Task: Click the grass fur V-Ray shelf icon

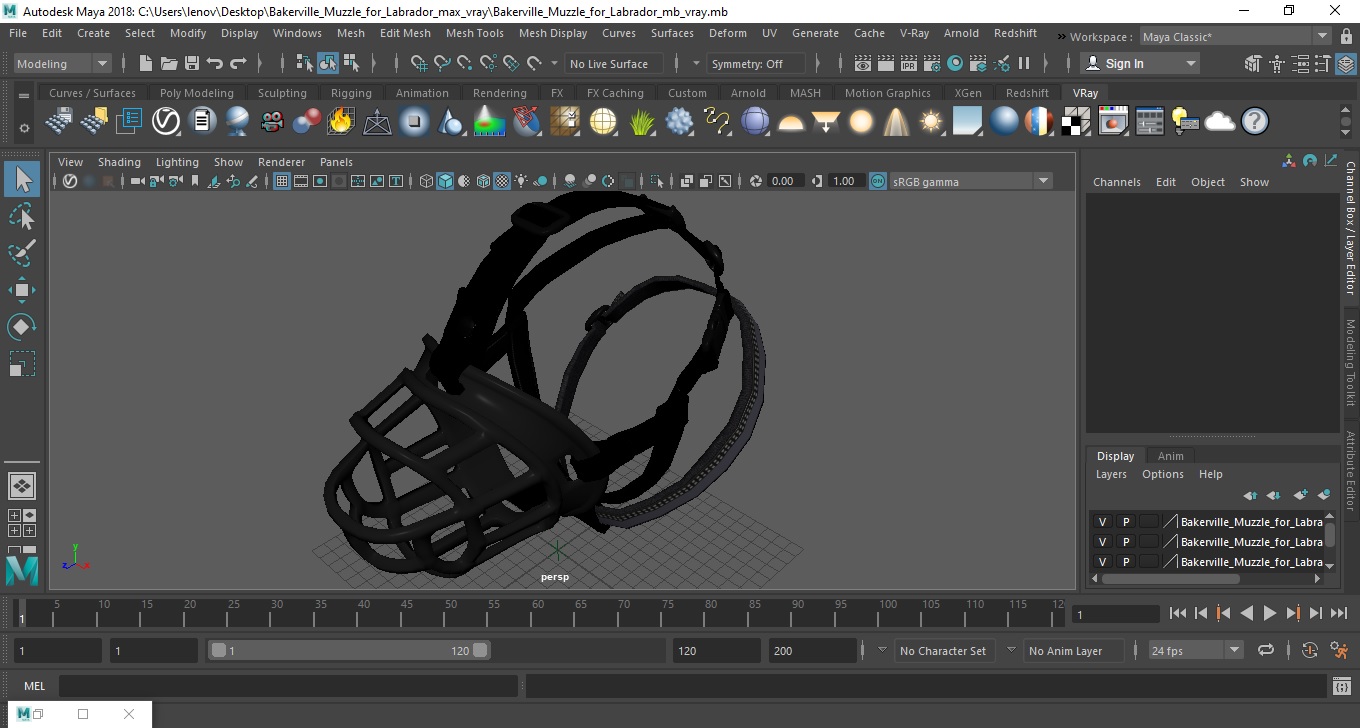Action: (x=641, y=122)
